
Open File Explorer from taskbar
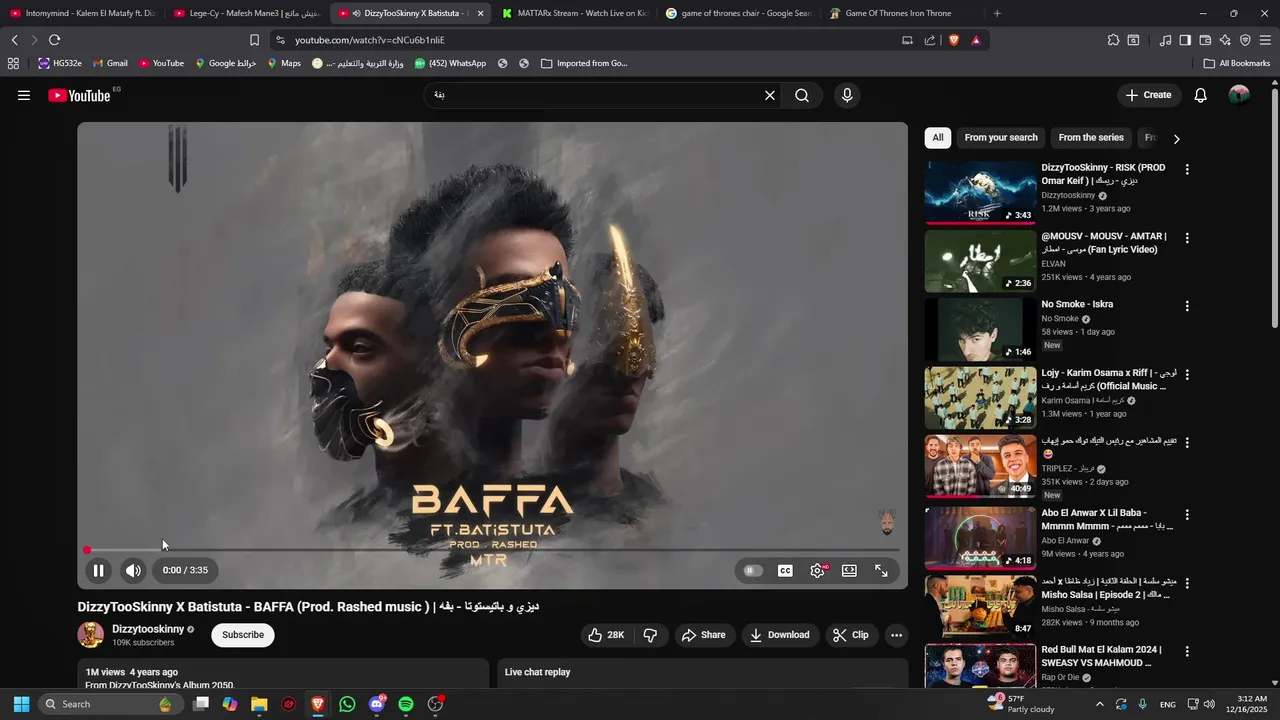[259, 704]
